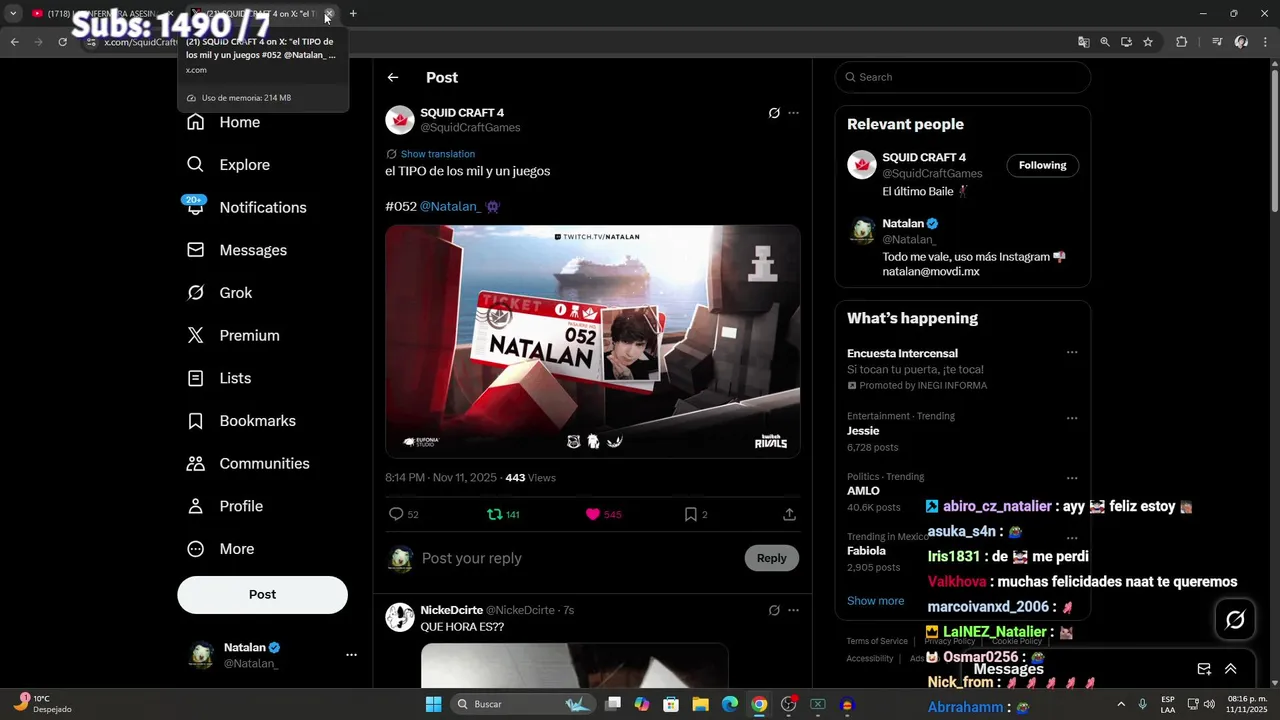Viewport: 1280px width, 720px height.
Task: Click Grok icon on NickeDcirte's reply
Action: [774, 610]
